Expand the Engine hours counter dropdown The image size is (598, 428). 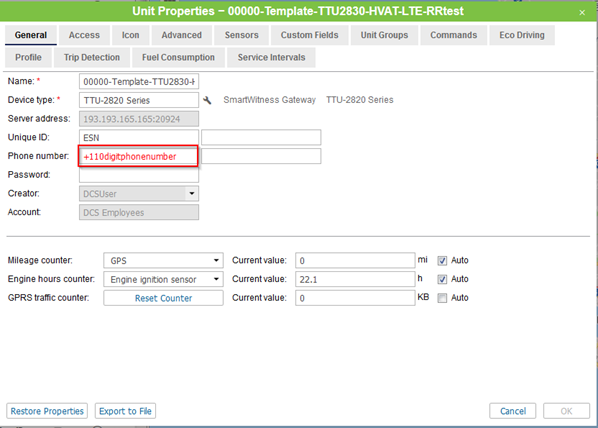coord(163,279)
